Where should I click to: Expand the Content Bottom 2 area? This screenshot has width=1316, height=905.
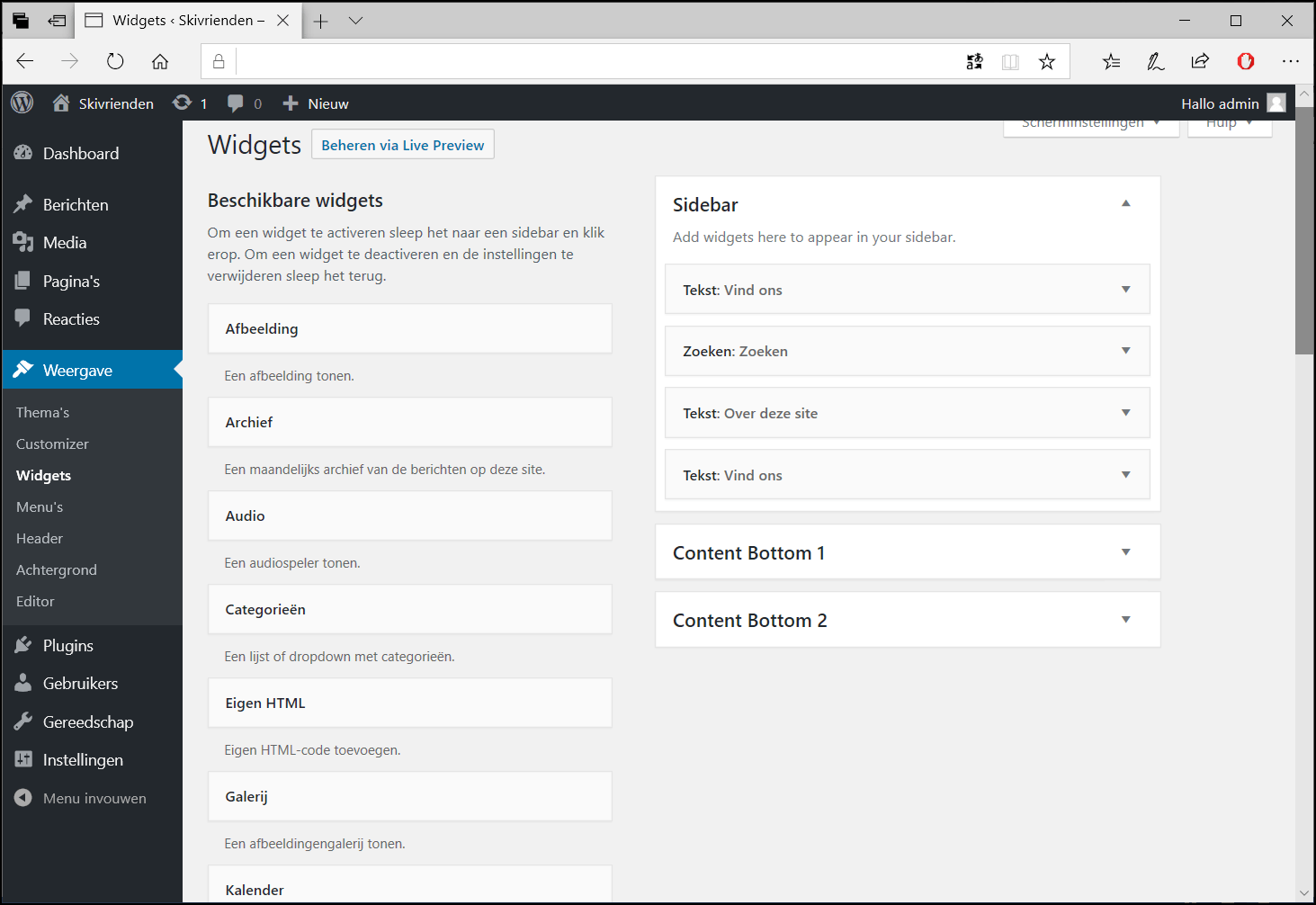1125,620
